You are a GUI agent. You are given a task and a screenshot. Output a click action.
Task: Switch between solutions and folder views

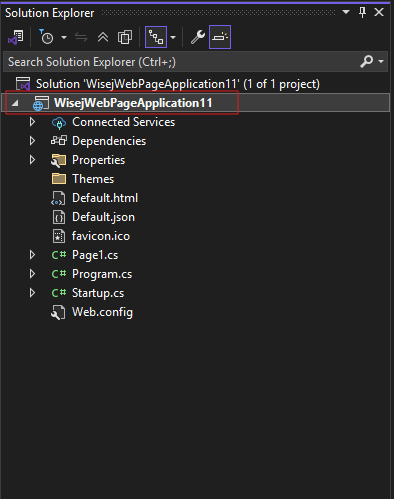[16, 37]
